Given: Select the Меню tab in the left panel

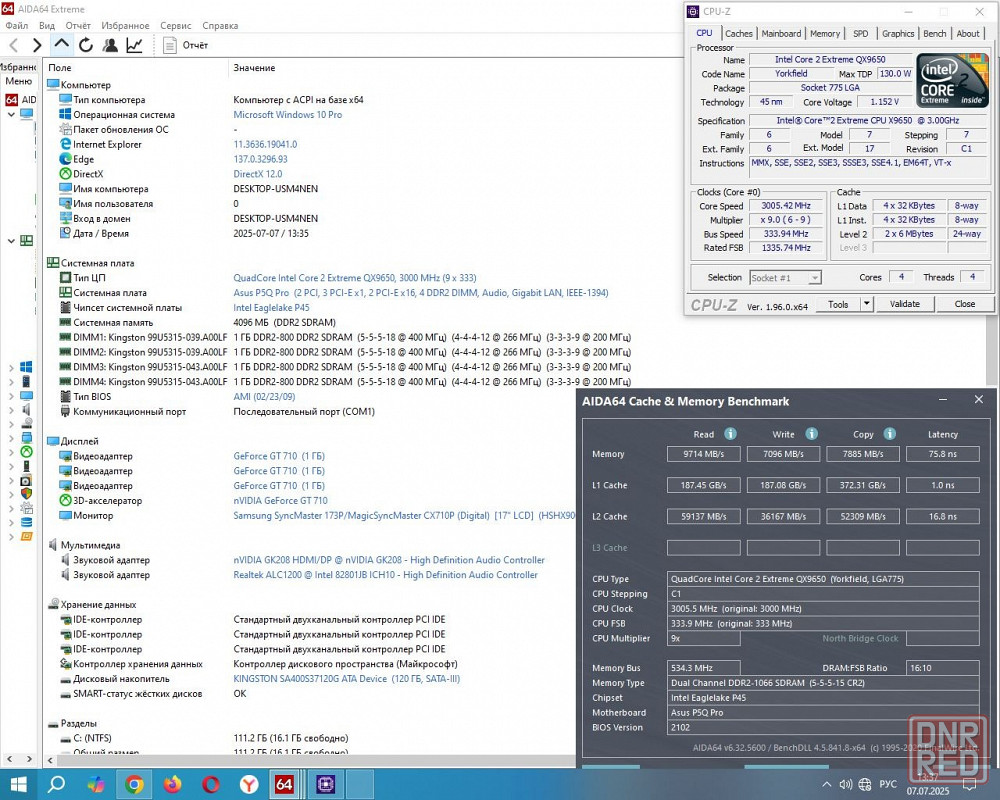Looking at the screenshot, I should pyautogui.click(x=18, y=81).
